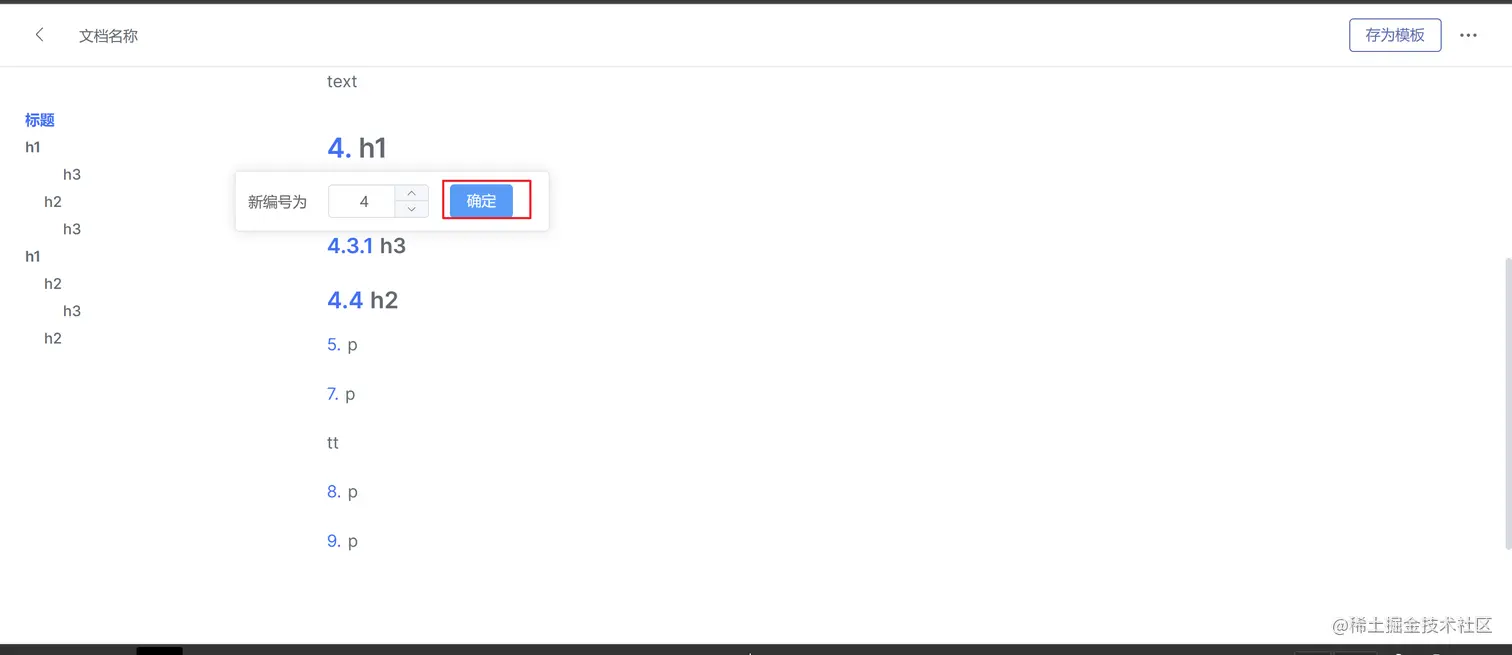This screenshot has height=655, width=1512.
Task: Select the second h1 in outline
Action: tap(33, 256)
